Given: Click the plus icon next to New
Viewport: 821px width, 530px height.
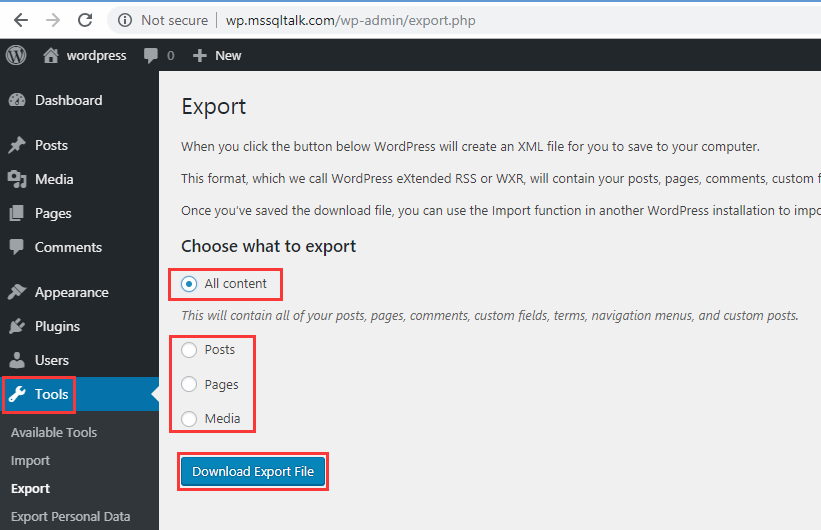Looking at the screenshot, I should (199, 56).
